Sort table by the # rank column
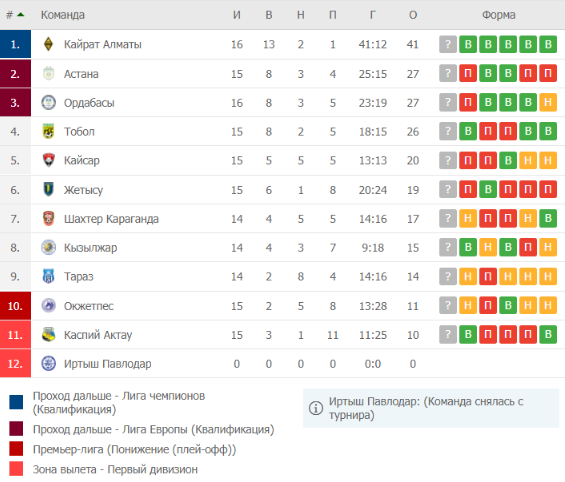Image resolution: width=565 pixels, height=482 pixels. [15, 15]
